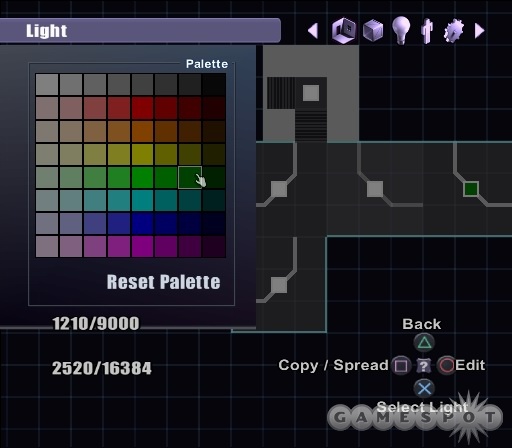512x448 pixels.
Task: Pick the lightest gray palette swatch
Action: pos(47,85)
